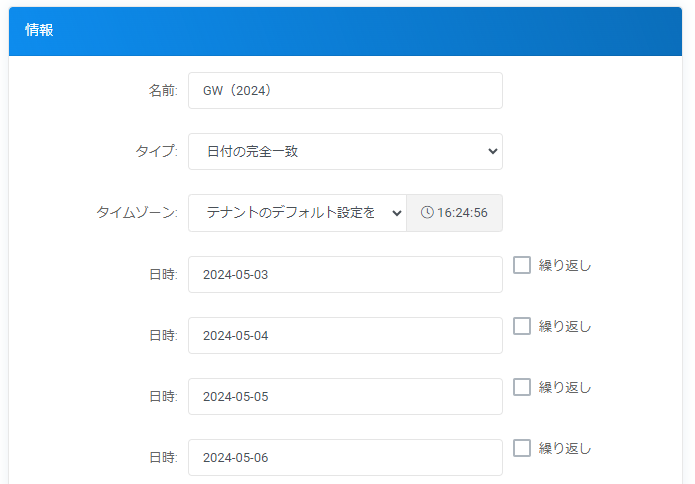Click into the 2024-05-05 date input
The width and height of the screenshot is (695, 484).
[x=345, y=397]
